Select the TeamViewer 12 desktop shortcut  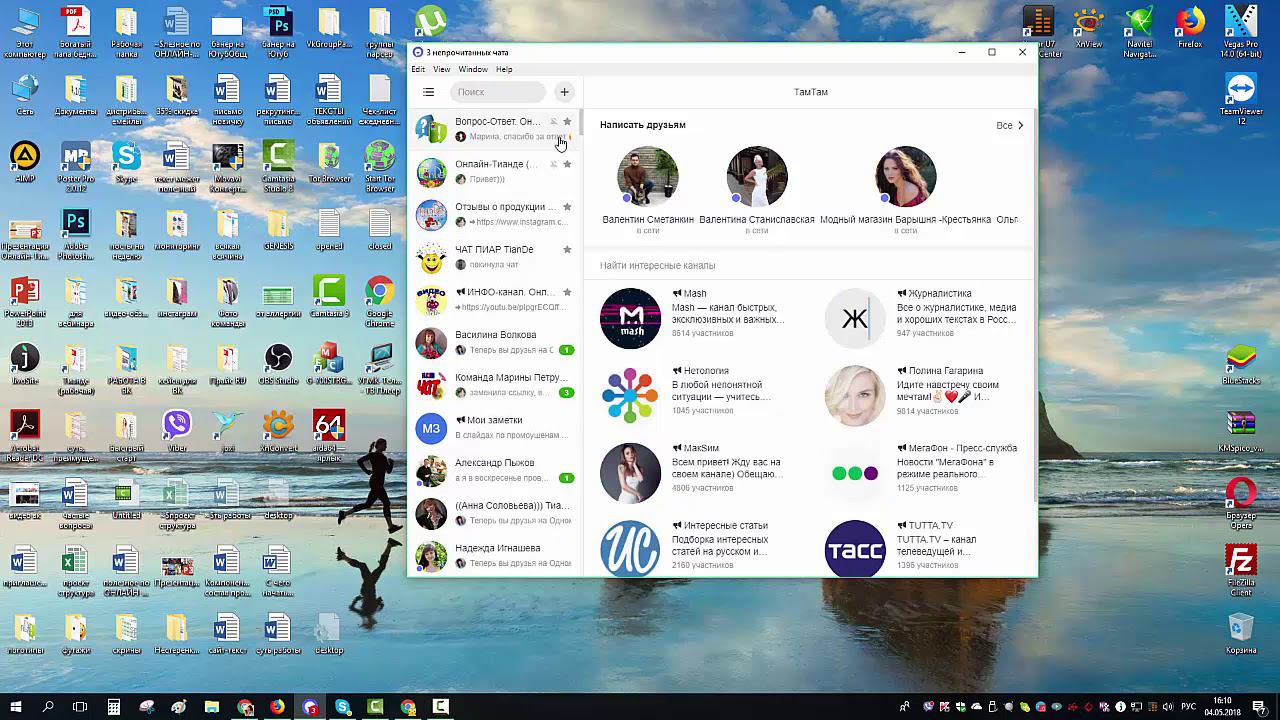click(x=1241, y=100)
